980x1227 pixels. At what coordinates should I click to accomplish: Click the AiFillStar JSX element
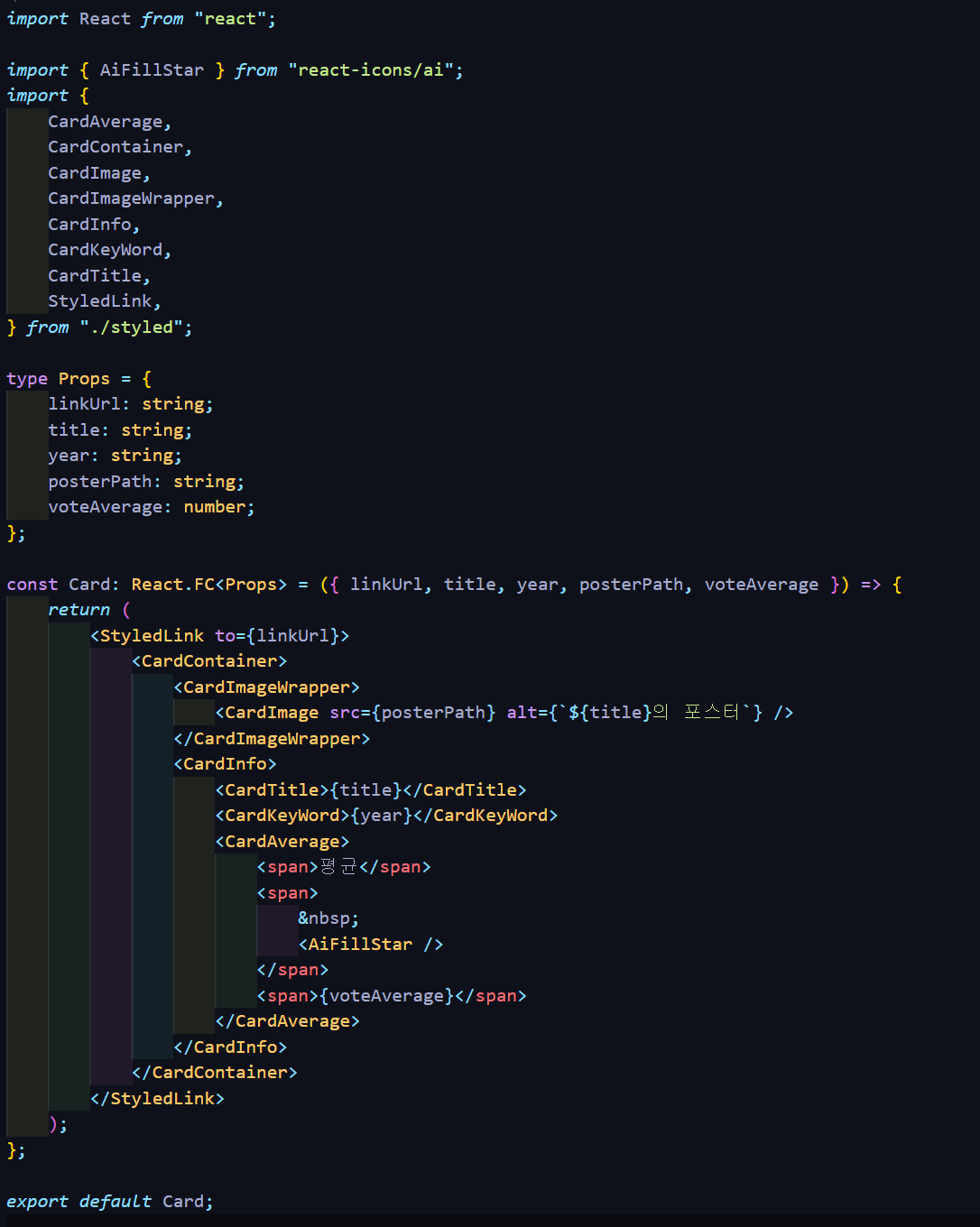371,945
